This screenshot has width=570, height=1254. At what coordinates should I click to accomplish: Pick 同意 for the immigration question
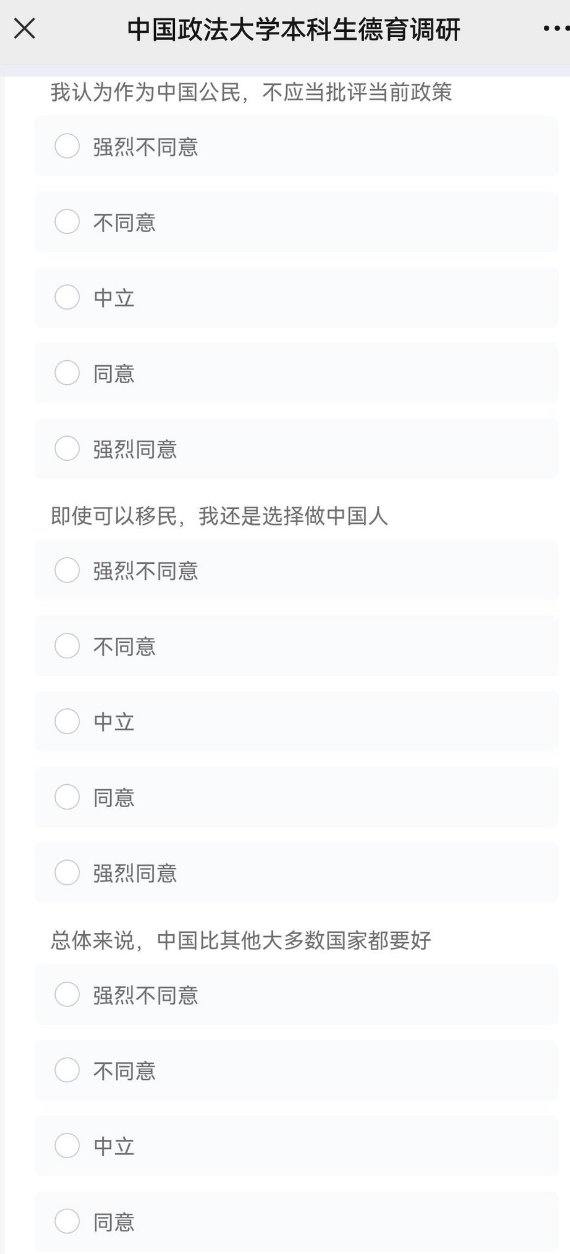tap(296, 798)
